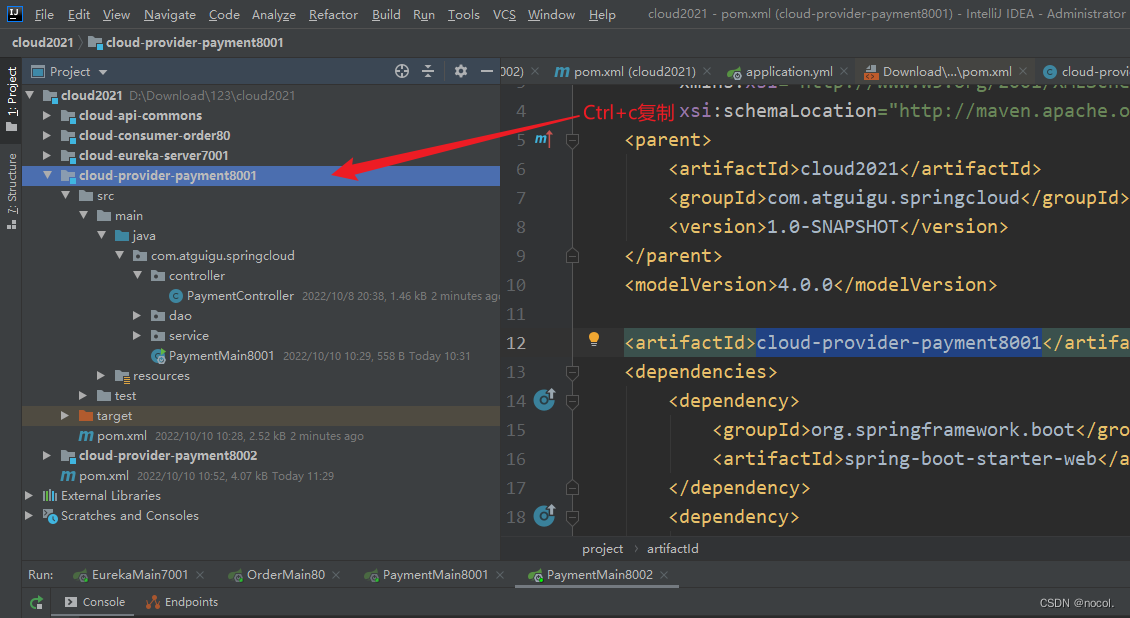
Task: Click the Maven parent gutter icon on line 5
Action: [x=543, y=139]
